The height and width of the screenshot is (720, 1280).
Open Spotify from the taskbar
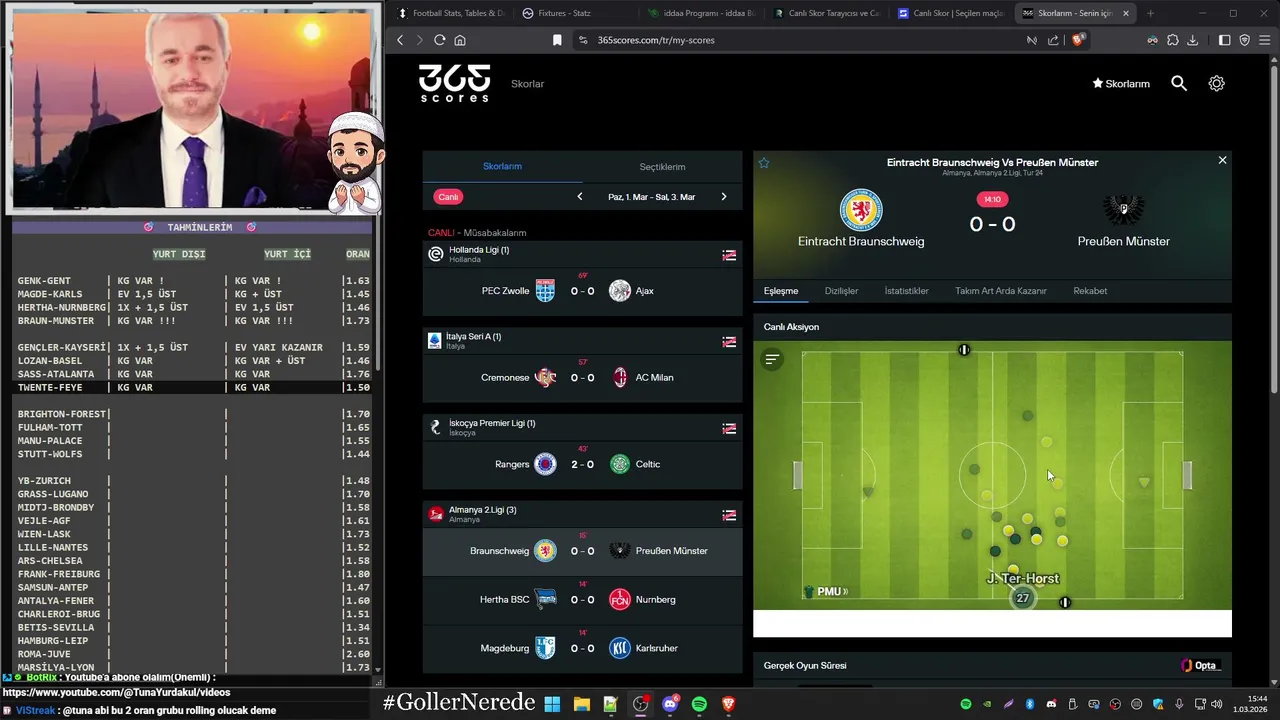[699, 704]
